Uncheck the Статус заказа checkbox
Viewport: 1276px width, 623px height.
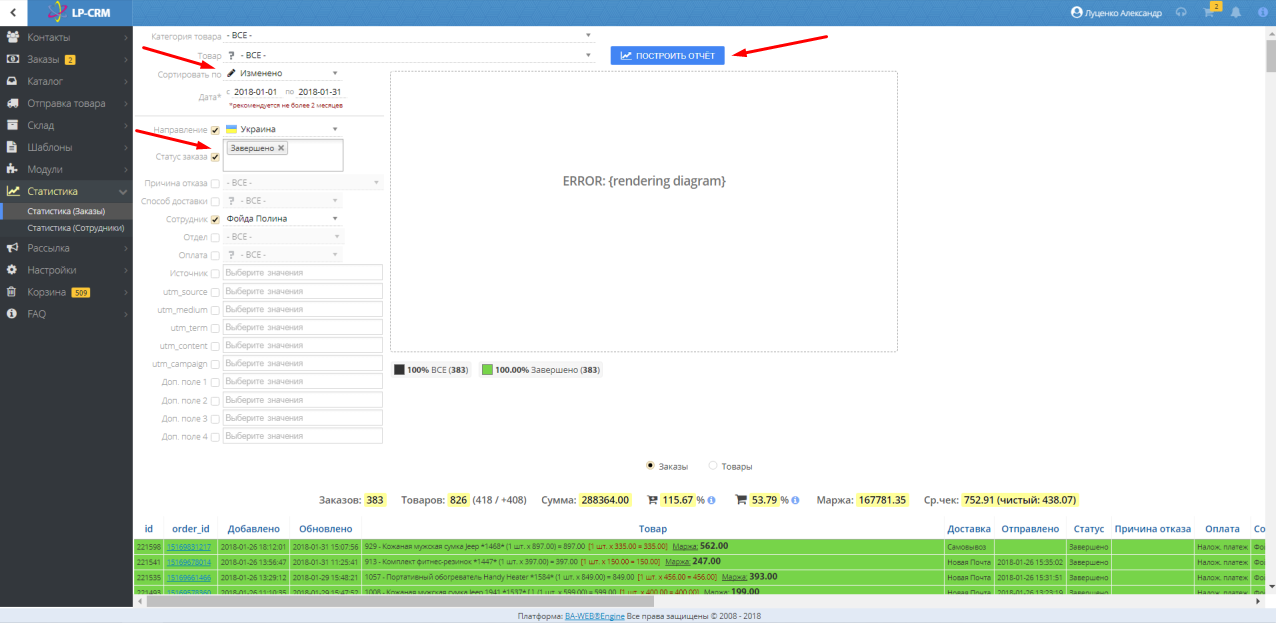[x=215, y=157]
